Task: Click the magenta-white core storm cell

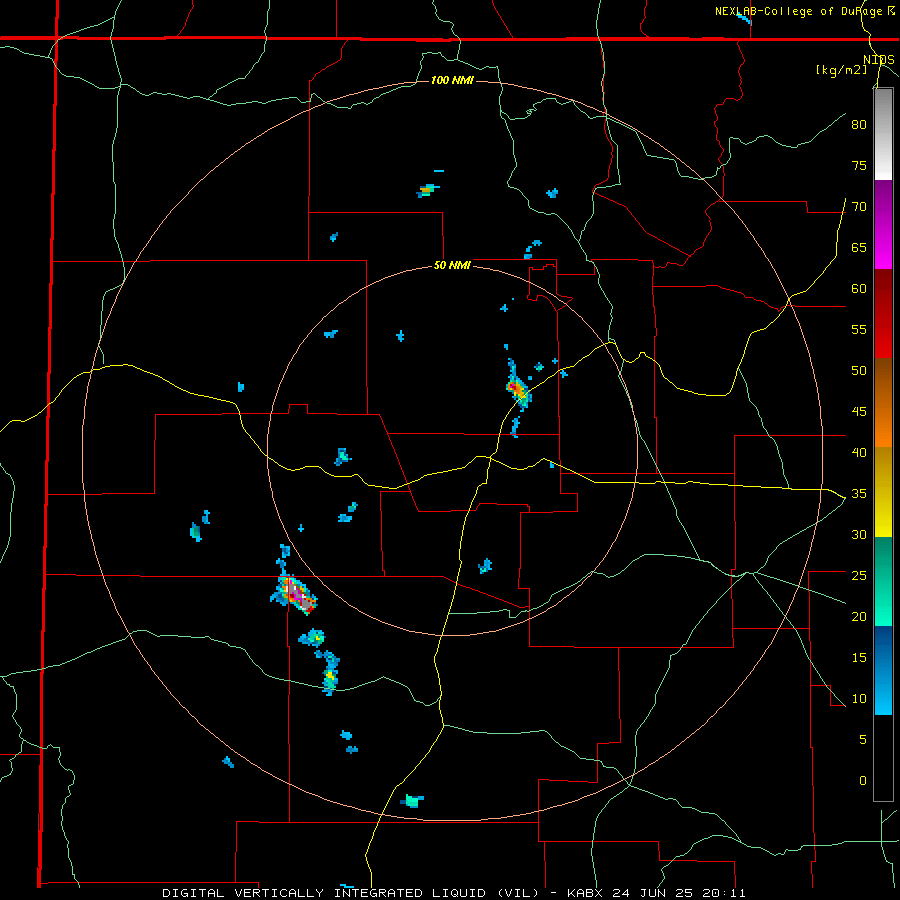Action: click(x=294, y=594)
